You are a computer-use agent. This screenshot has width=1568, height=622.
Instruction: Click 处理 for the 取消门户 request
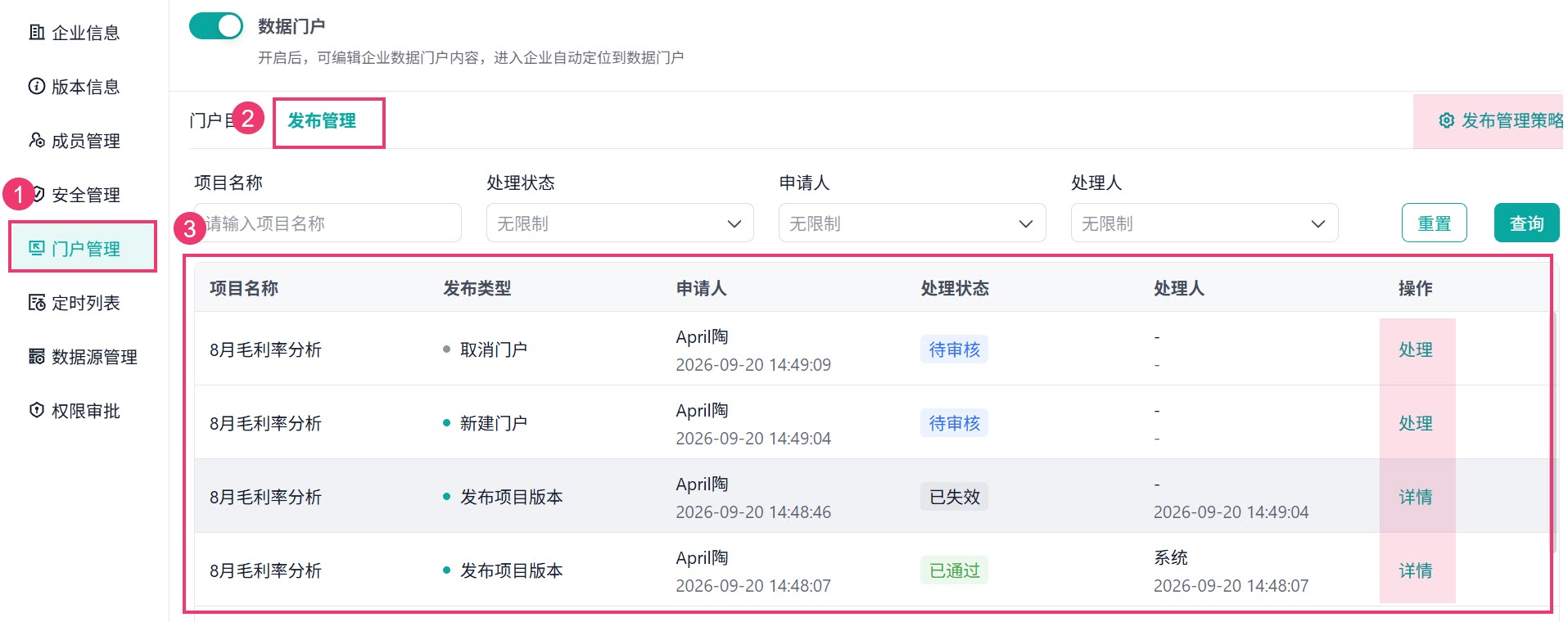[x=1416, y=349]
